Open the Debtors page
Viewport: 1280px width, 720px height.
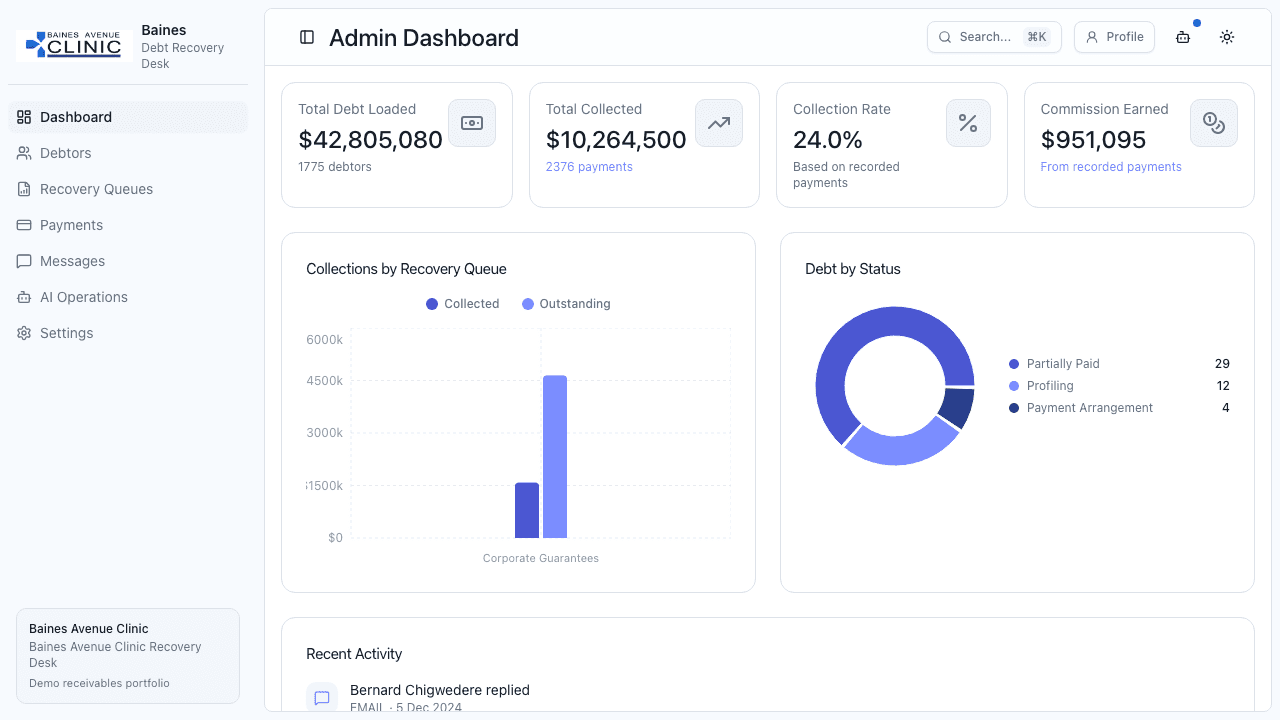[x=65, y=153]
